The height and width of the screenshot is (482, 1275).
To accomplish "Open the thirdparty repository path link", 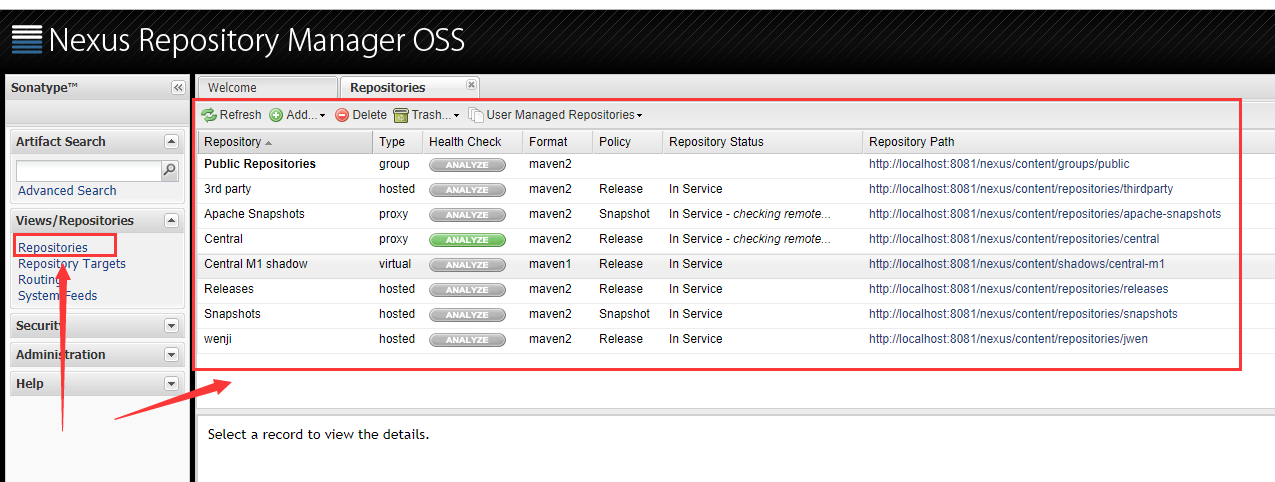I will pos(1021,189).
